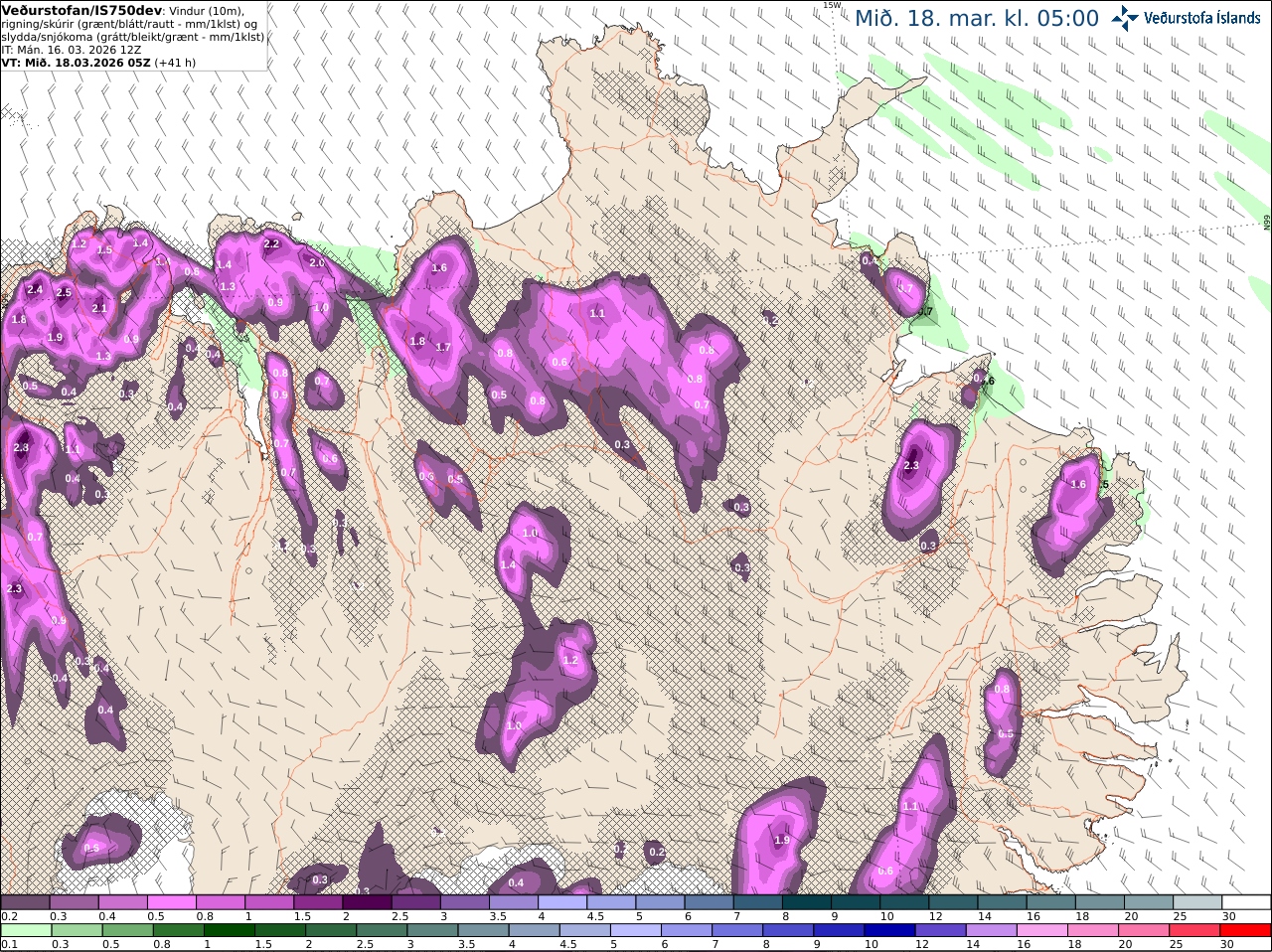1272x952 pixels.
Task: Click the 15W longitude label at the top
Action: [833, 5]
